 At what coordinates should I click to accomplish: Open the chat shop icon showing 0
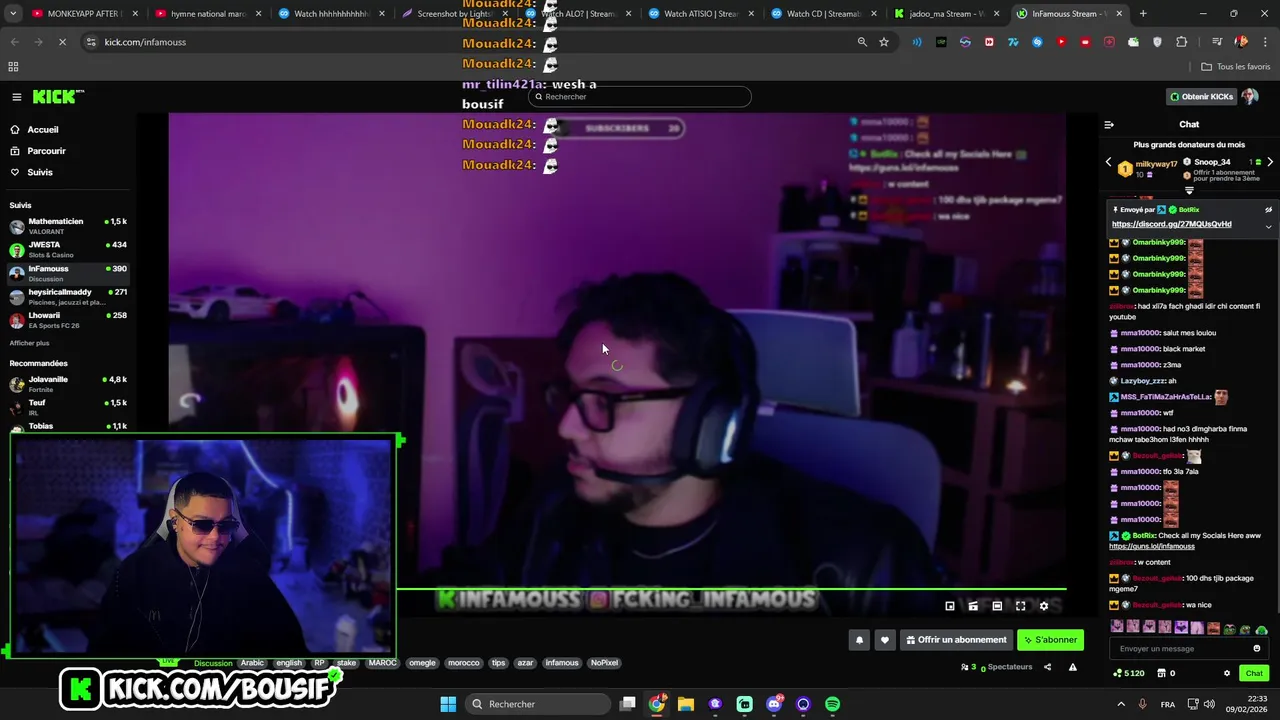click(x=1166, y=673)
